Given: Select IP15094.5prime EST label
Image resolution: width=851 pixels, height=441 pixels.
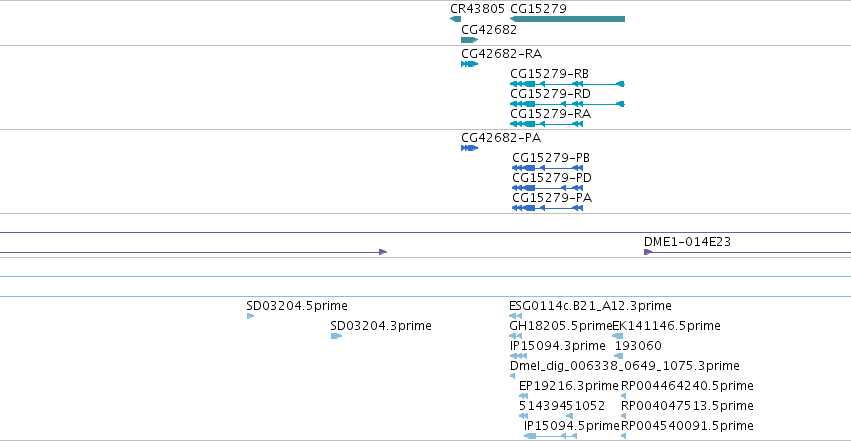Looking at the screenshot, I should [x=571, y=426].
